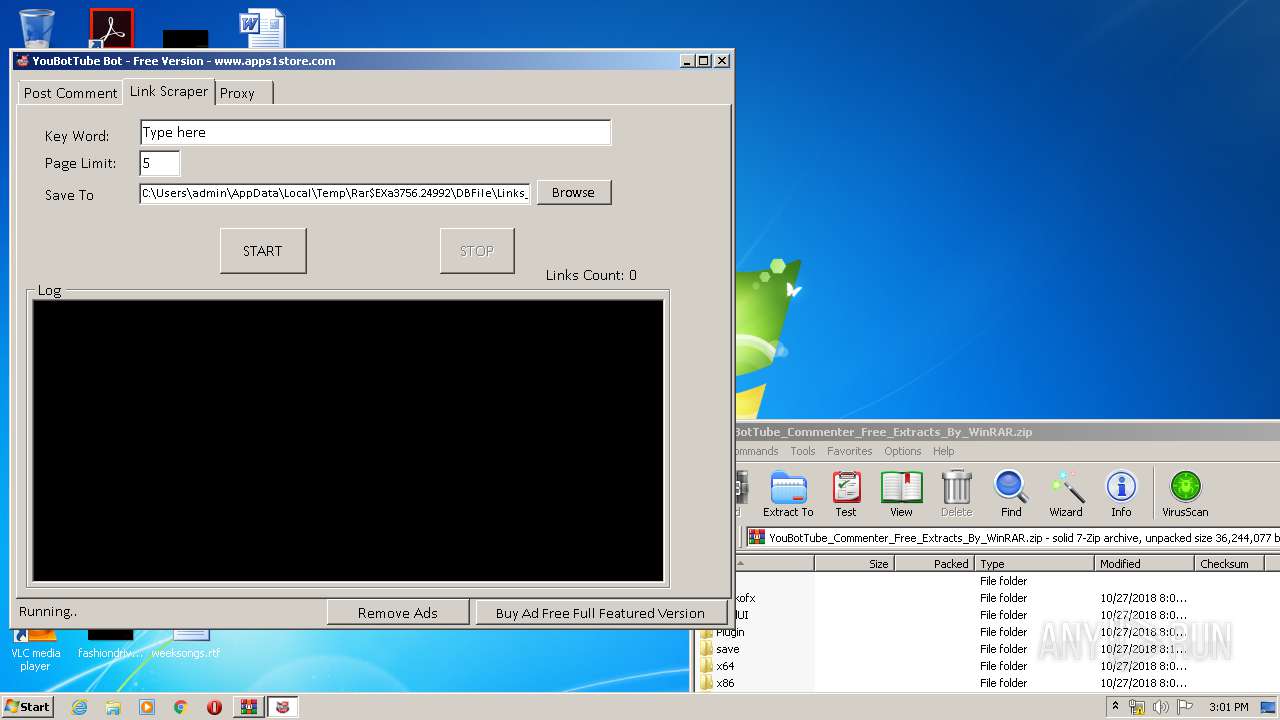Image resolution: width=1280 pixels, height=720 pixels.
Task: Click the archive path bar in WinRAR
Action: (1012, 537)
